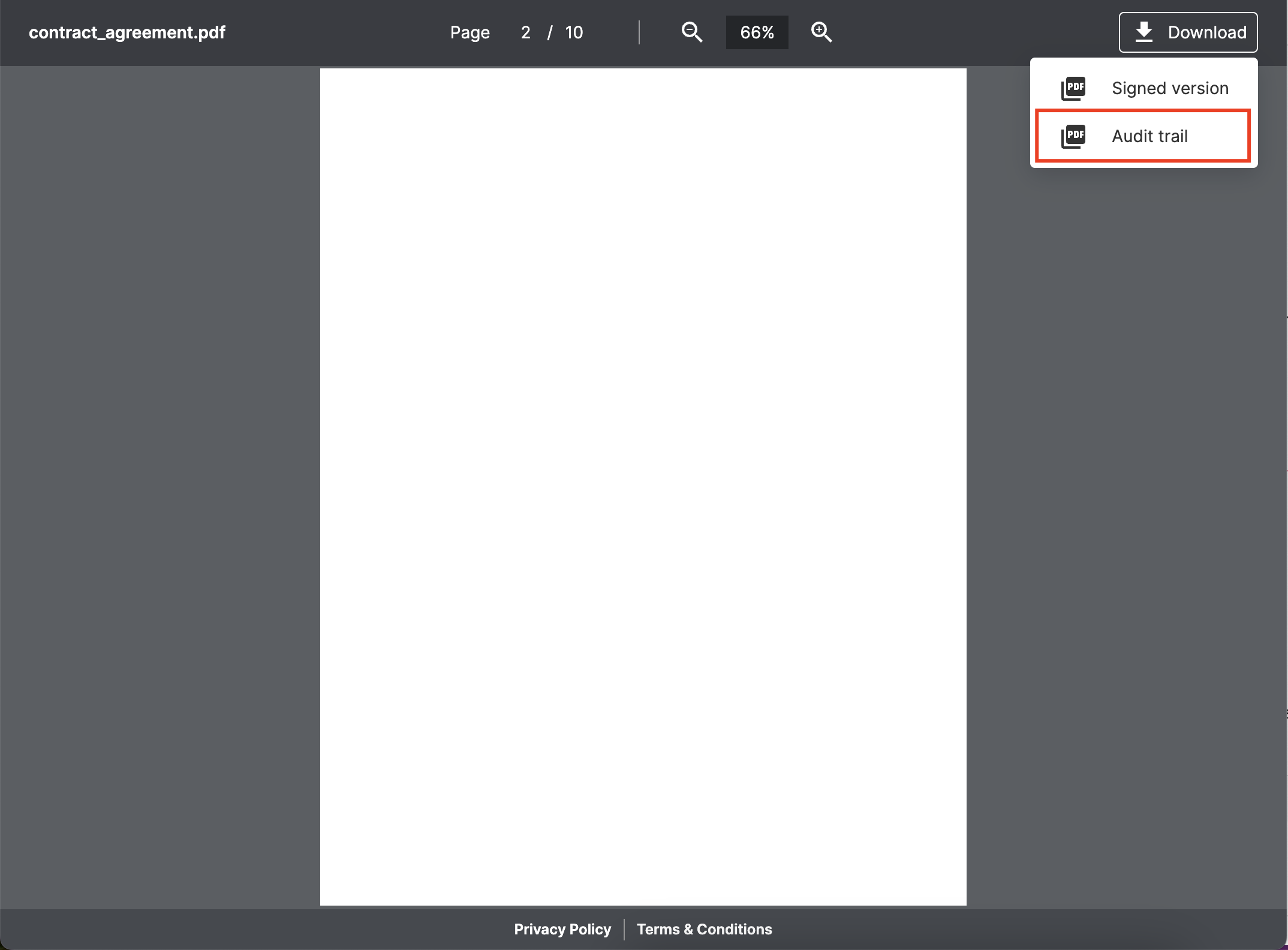The image size is (1288, 950).
Task: Click the download arrow icon
Action: [1143, 32]
